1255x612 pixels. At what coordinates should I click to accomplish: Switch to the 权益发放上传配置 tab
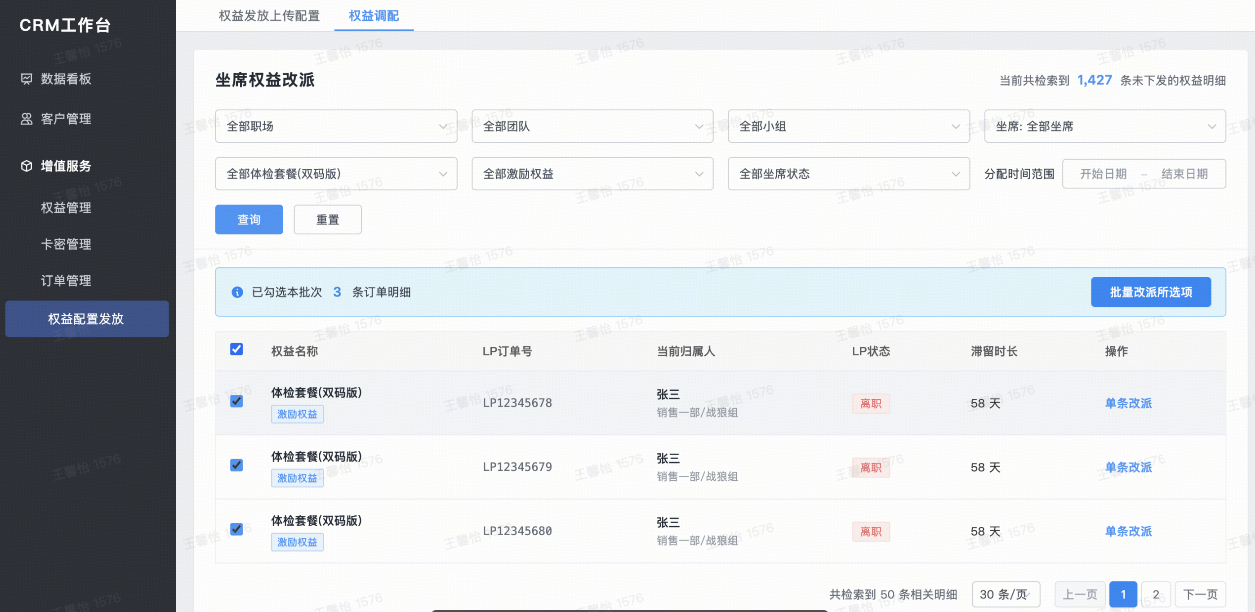click(269, 16)
